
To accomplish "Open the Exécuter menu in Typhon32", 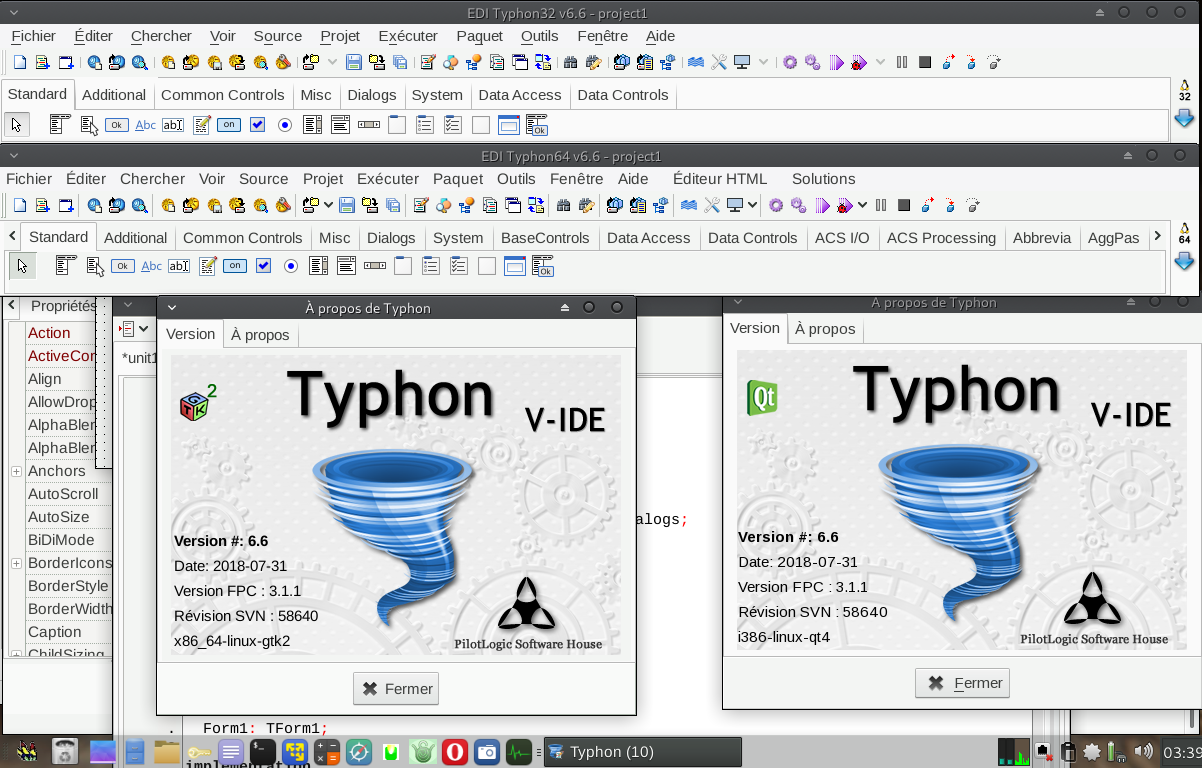I will (x=408, y=36).
